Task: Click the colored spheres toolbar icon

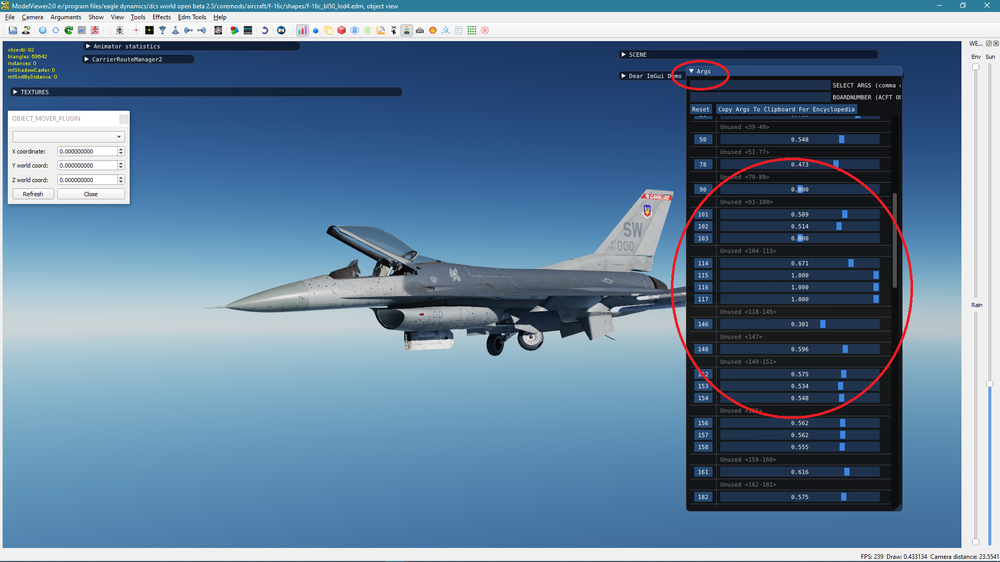Action: [x=235, y=30]
